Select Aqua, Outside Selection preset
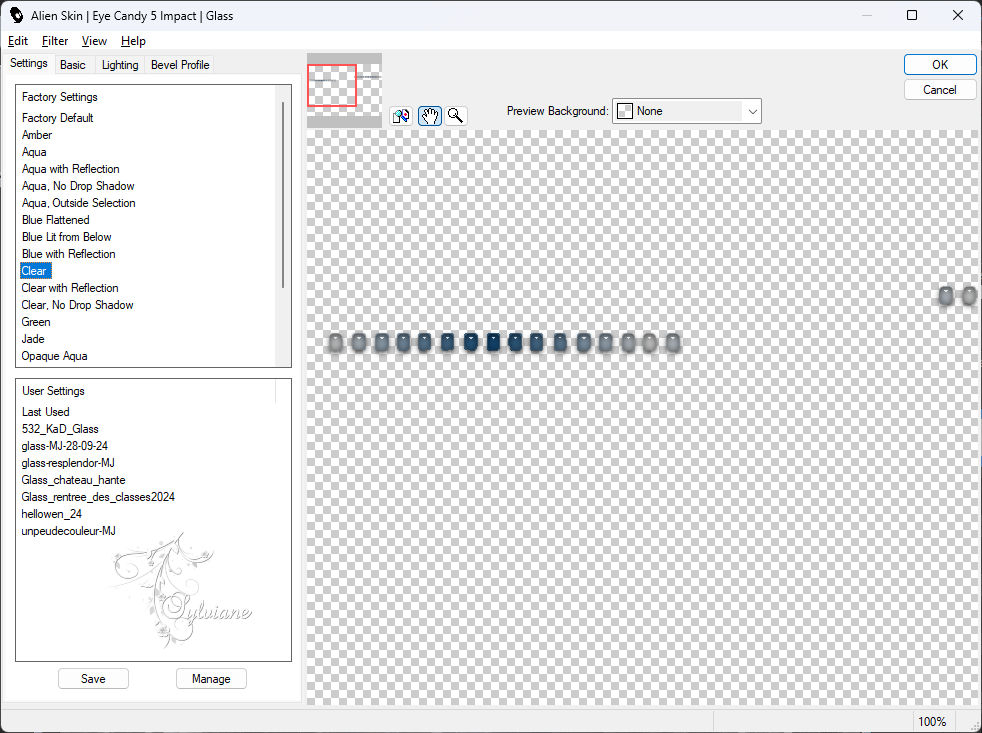The width and height of the screenshot is (982, 733). click(78, 202)
